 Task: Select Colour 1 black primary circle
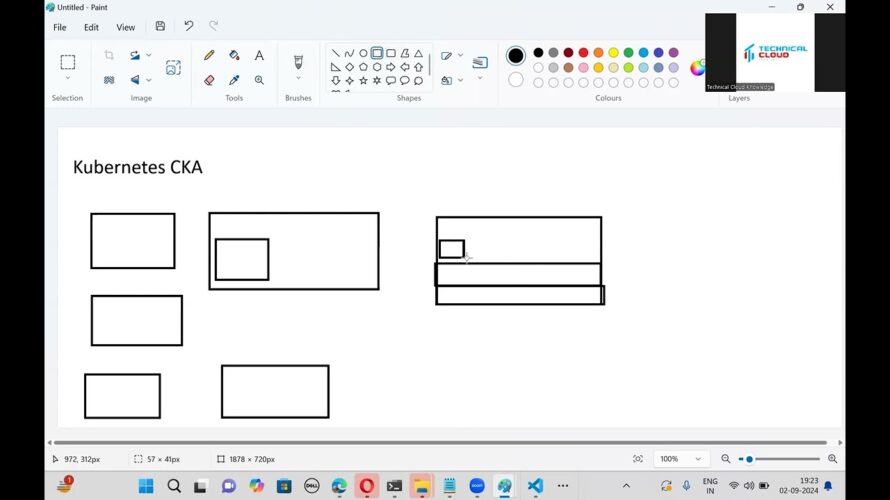point(515,56)
